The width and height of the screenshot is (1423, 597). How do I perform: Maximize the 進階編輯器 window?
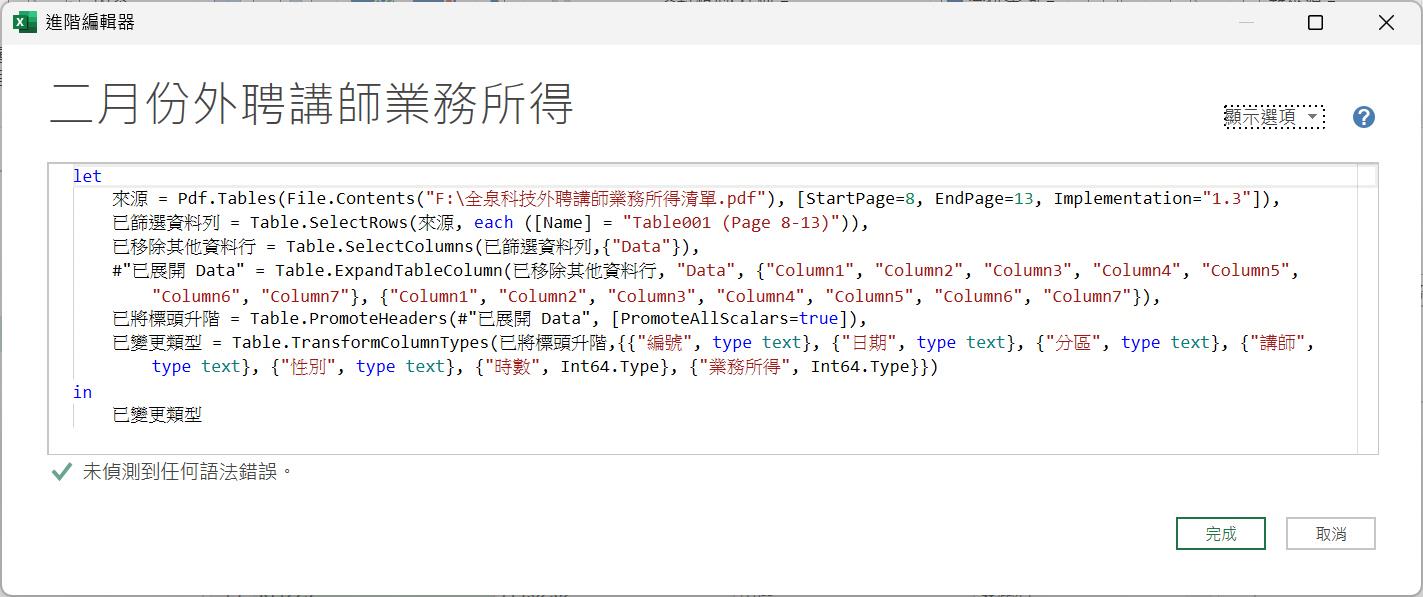tap(1316, 22)
